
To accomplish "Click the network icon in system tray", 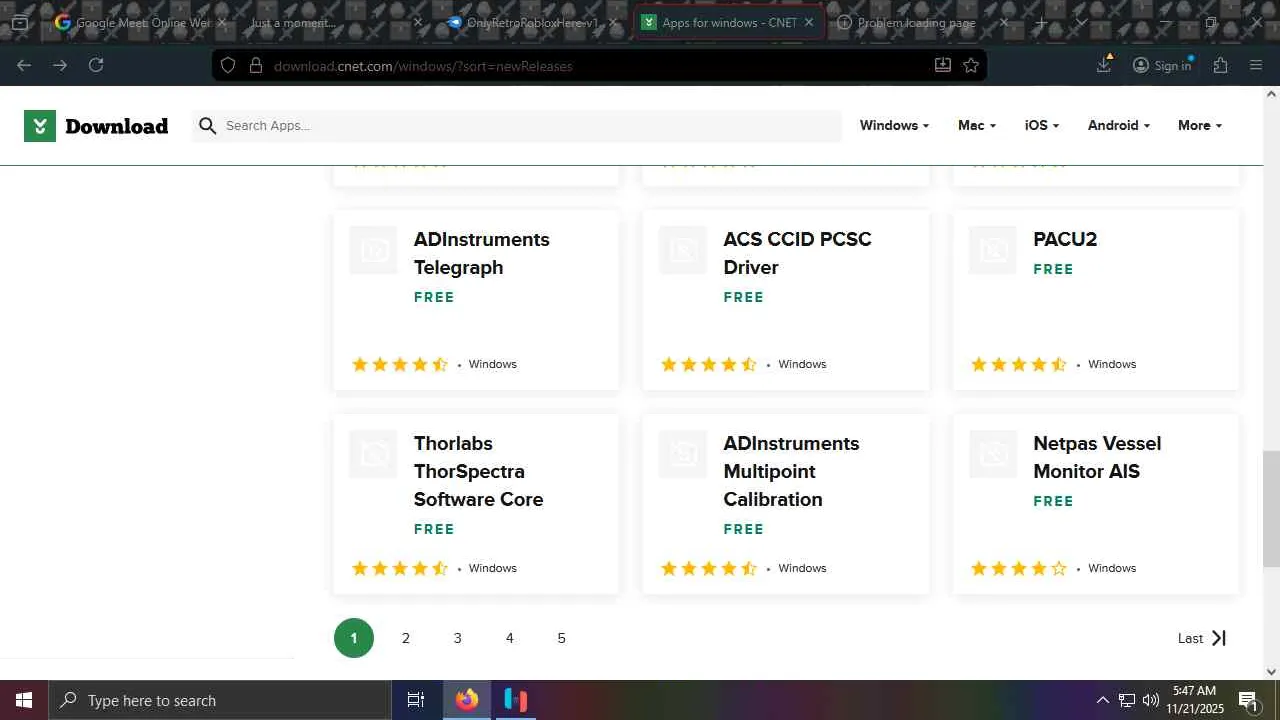I will coord(1127,700).
